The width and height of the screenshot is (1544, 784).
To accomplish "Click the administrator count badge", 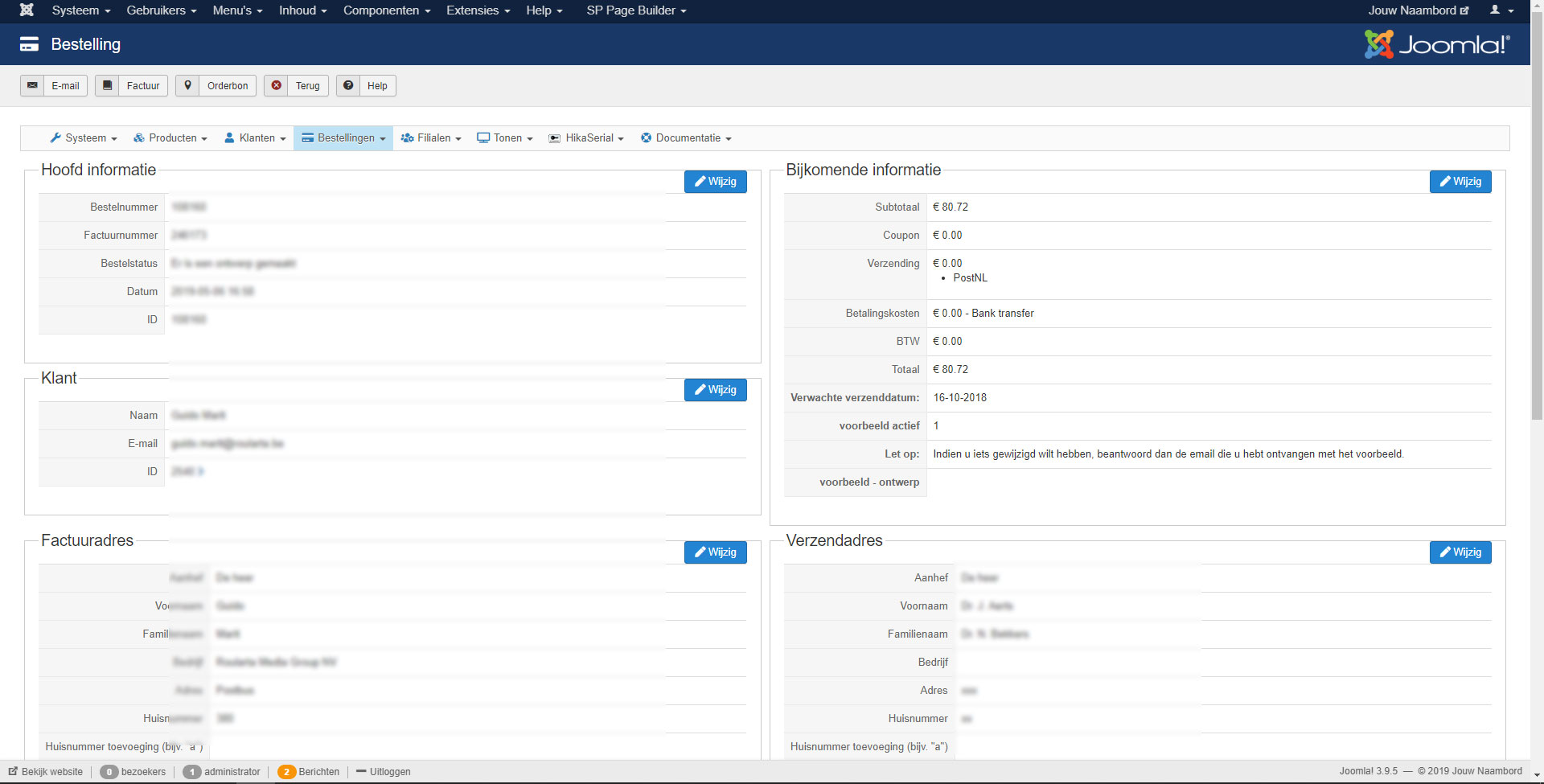I will (x=191, y=772).
